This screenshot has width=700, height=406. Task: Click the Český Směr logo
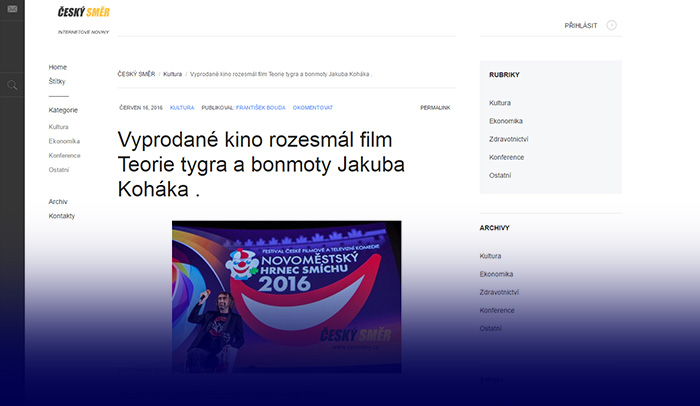[83, 12]
